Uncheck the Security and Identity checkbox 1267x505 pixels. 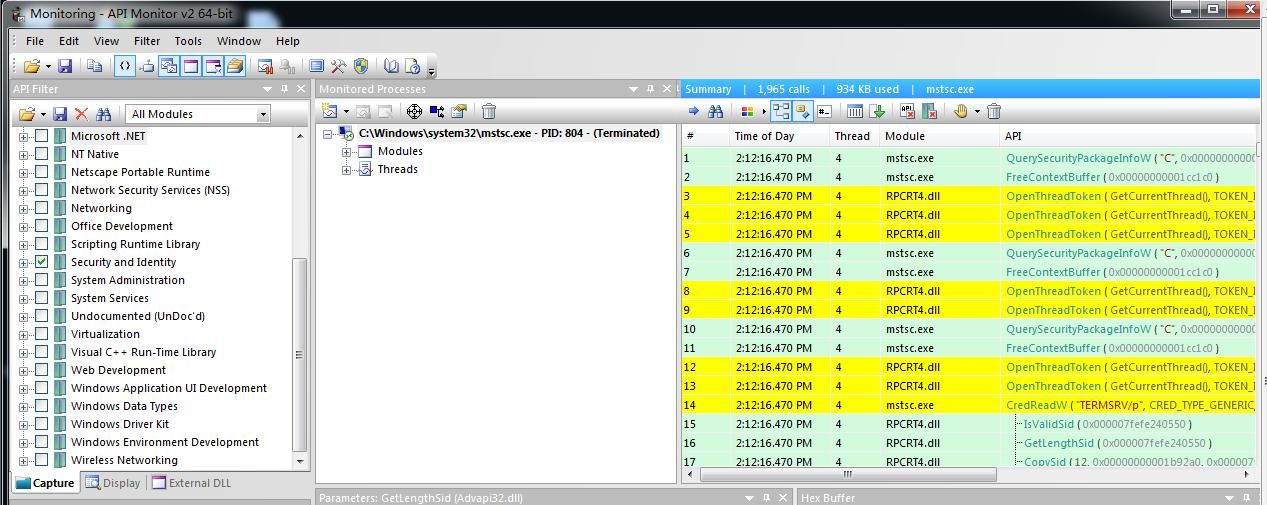tap(41, 262)
